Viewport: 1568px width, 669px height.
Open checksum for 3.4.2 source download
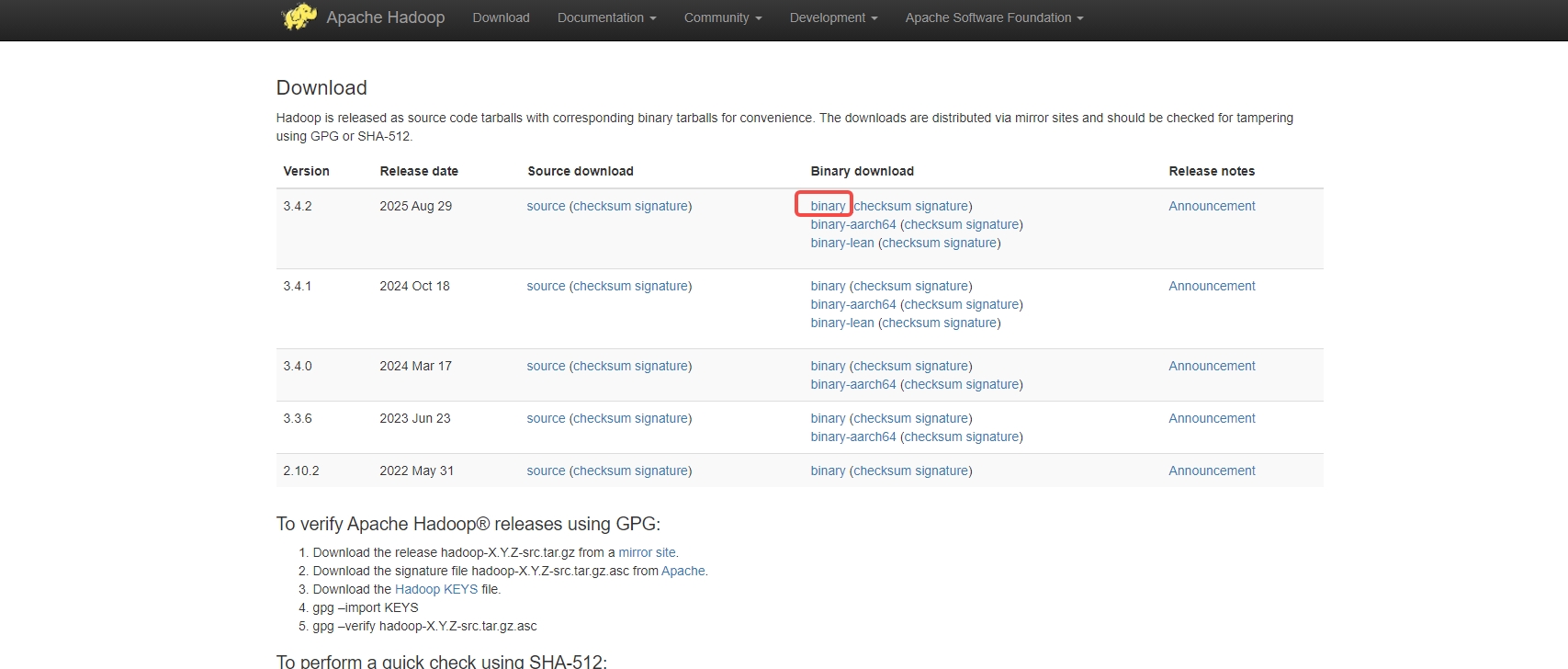[x=603, y=206]
